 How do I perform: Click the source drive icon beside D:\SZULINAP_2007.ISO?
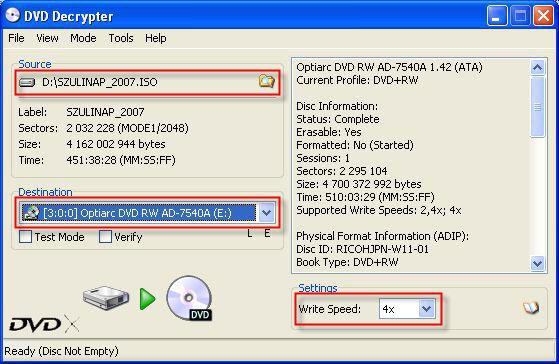pyautogui.click(x=27, y=82)
